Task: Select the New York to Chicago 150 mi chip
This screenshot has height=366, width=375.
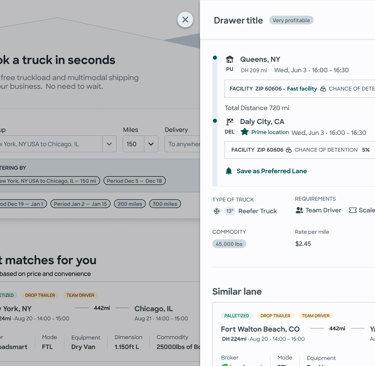Action: pyautogui.click(x=50, y=181)
